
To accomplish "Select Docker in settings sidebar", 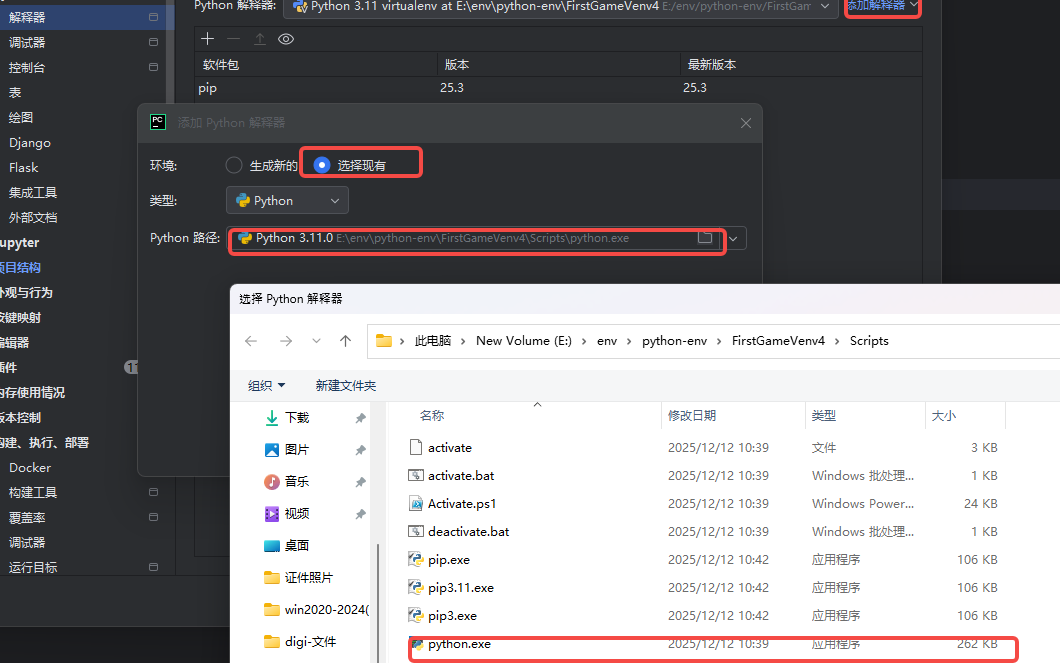I will click(30, 468).
